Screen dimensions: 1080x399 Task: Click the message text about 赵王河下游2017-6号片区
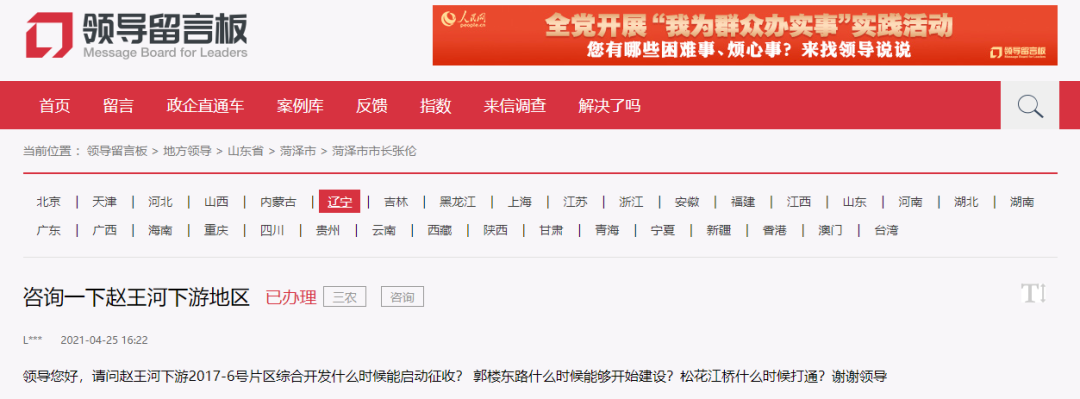pyautogui.click(x=455, y=377)
